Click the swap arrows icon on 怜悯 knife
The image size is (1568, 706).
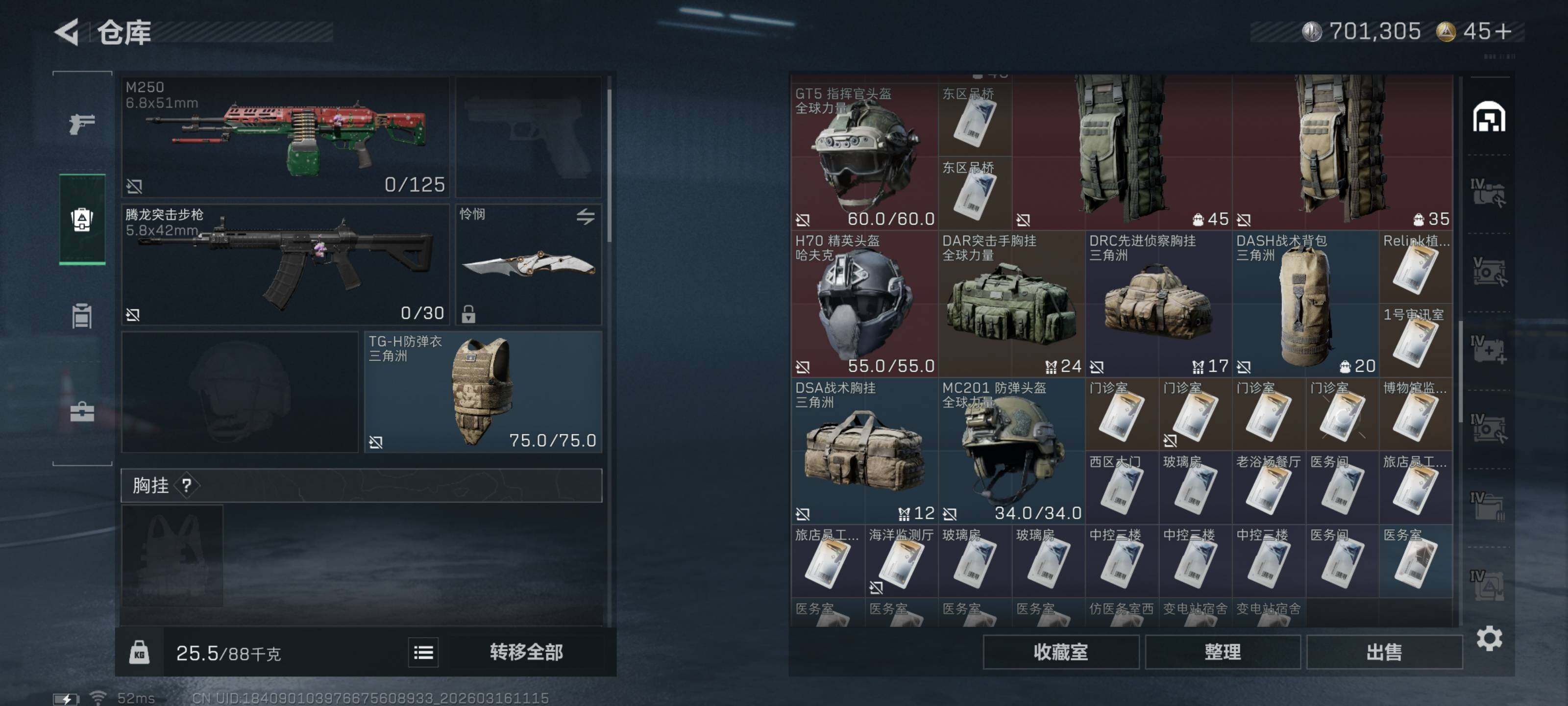click(586, 216)
